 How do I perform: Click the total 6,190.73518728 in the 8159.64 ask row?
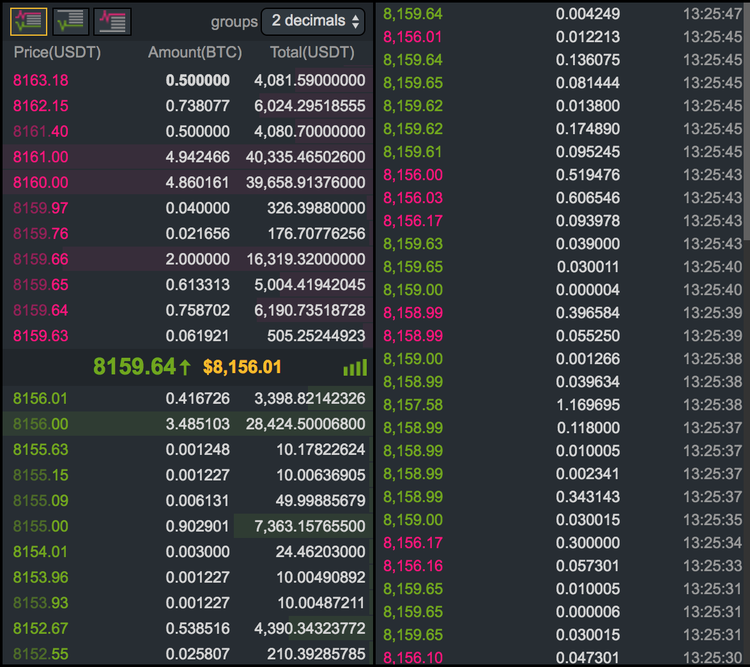309,311
